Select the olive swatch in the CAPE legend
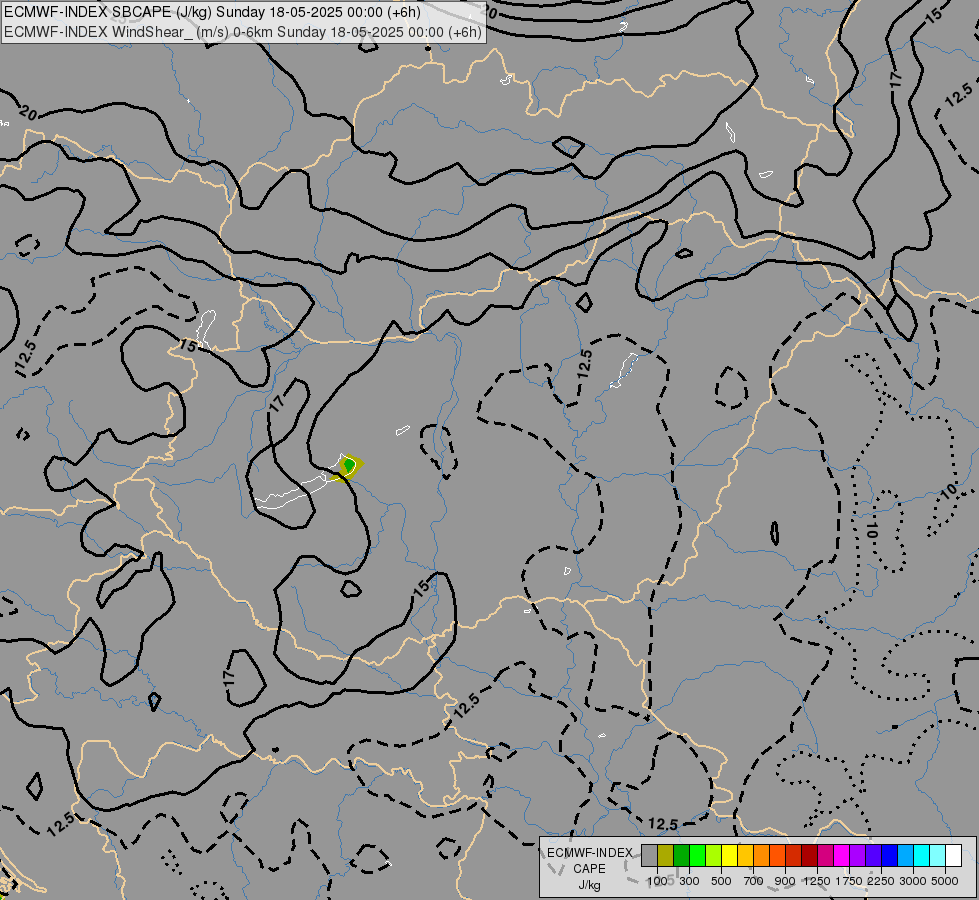Viewport: 979px width, 900px height. 666,855
